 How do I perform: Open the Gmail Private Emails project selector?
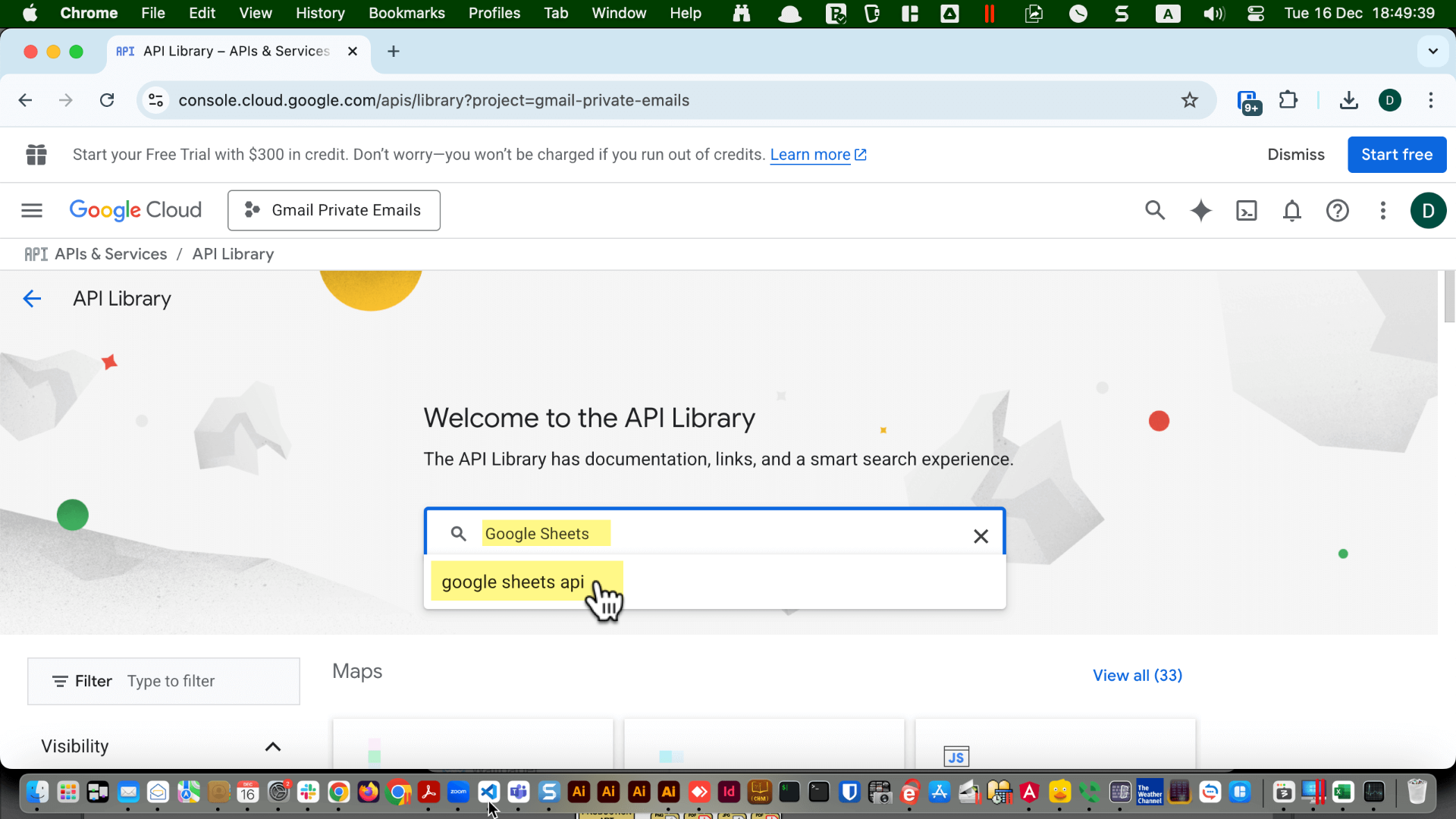[334, 210]
